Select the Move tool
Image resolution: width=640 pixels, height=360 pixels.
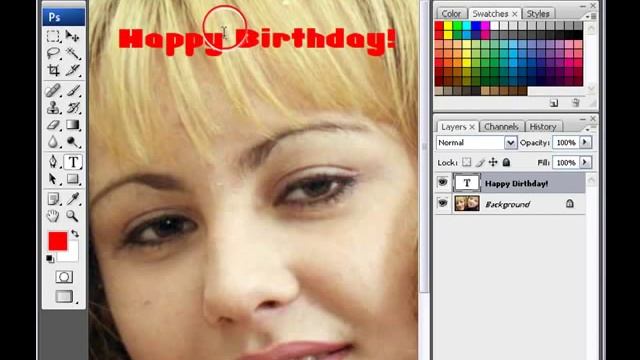pos(73,36)
